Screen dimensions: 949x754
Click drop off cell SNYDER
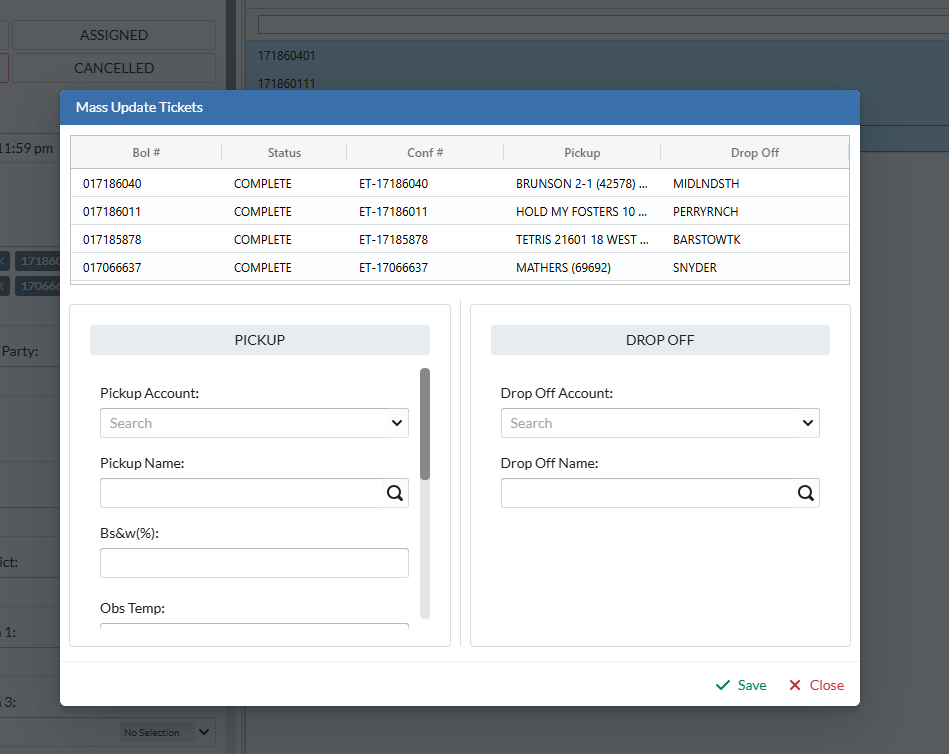[x=695, y=267]
